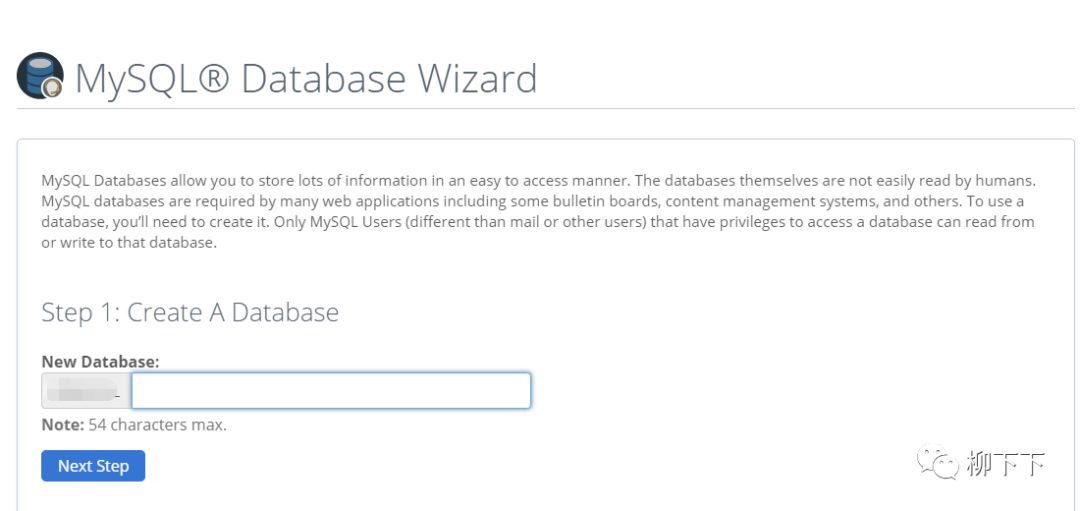Click the words "Create A Database" in step heading
The height and width of the screenshot is (511, 1080).
pos(231,313)
